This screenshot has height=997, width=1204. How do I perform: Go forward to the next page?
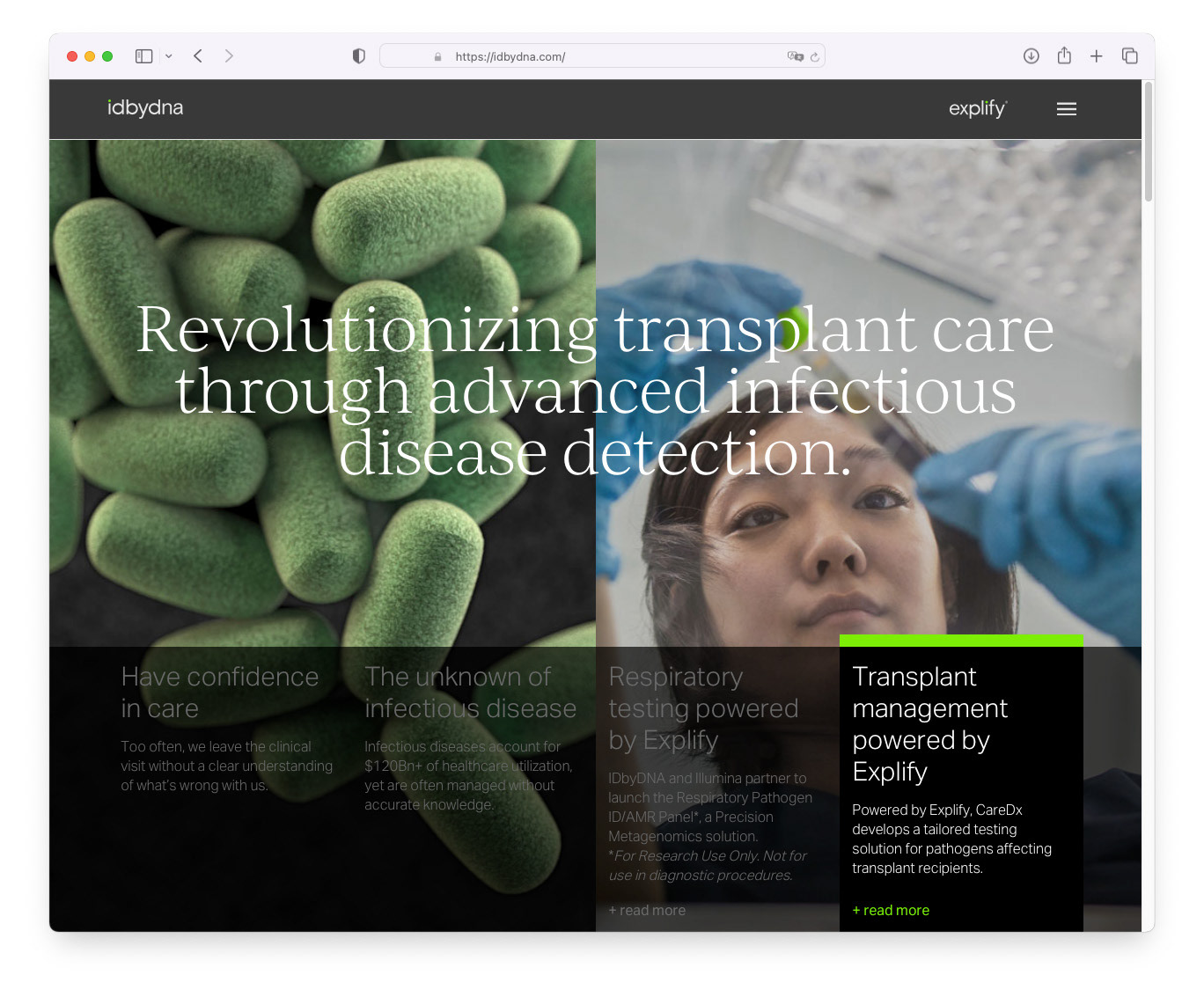[229, 56]
